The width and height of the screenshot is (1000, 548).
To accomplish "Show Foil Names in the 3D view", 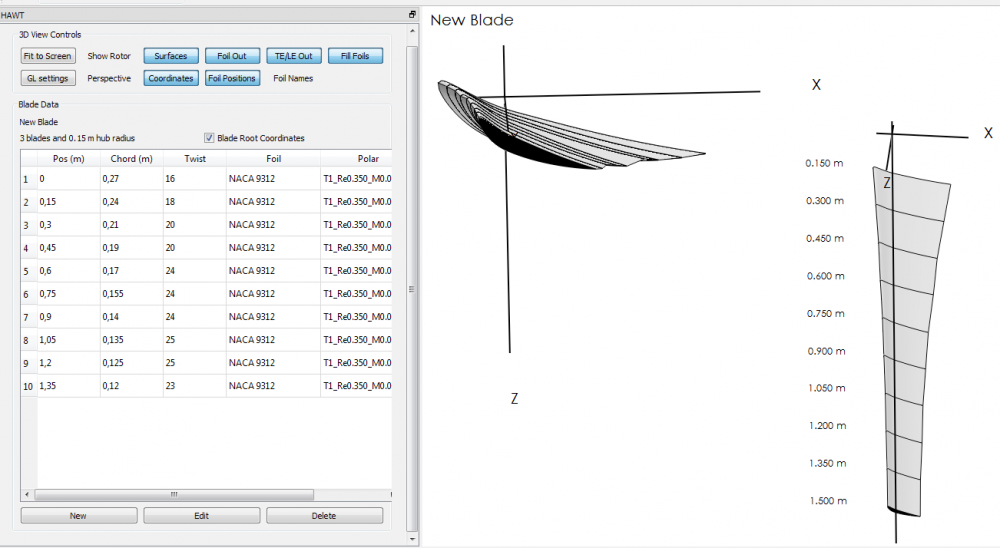I will tap(293, 78).
